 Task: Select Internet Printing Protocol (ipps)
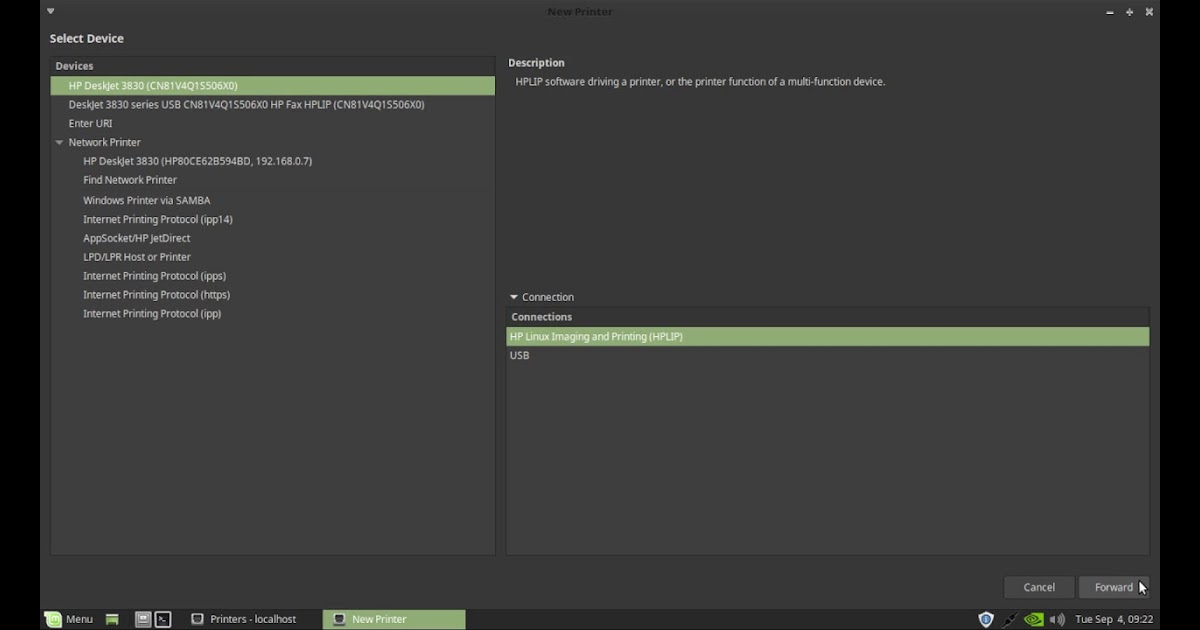tap(272, 276)
